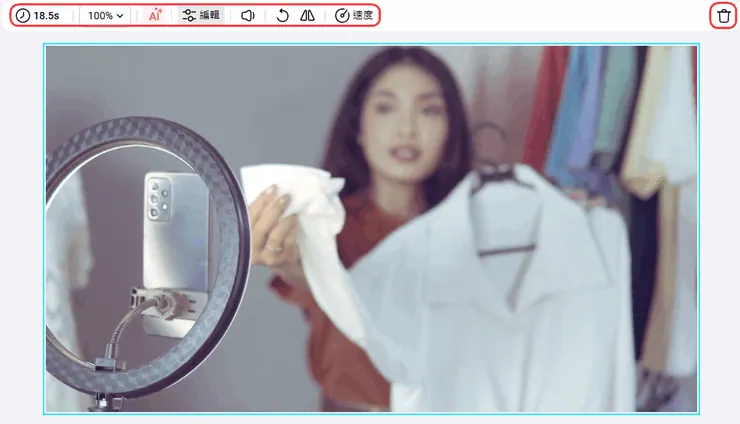Click the 編輯 edit adjustments button
Screen dimensions: 740x424
201,16
